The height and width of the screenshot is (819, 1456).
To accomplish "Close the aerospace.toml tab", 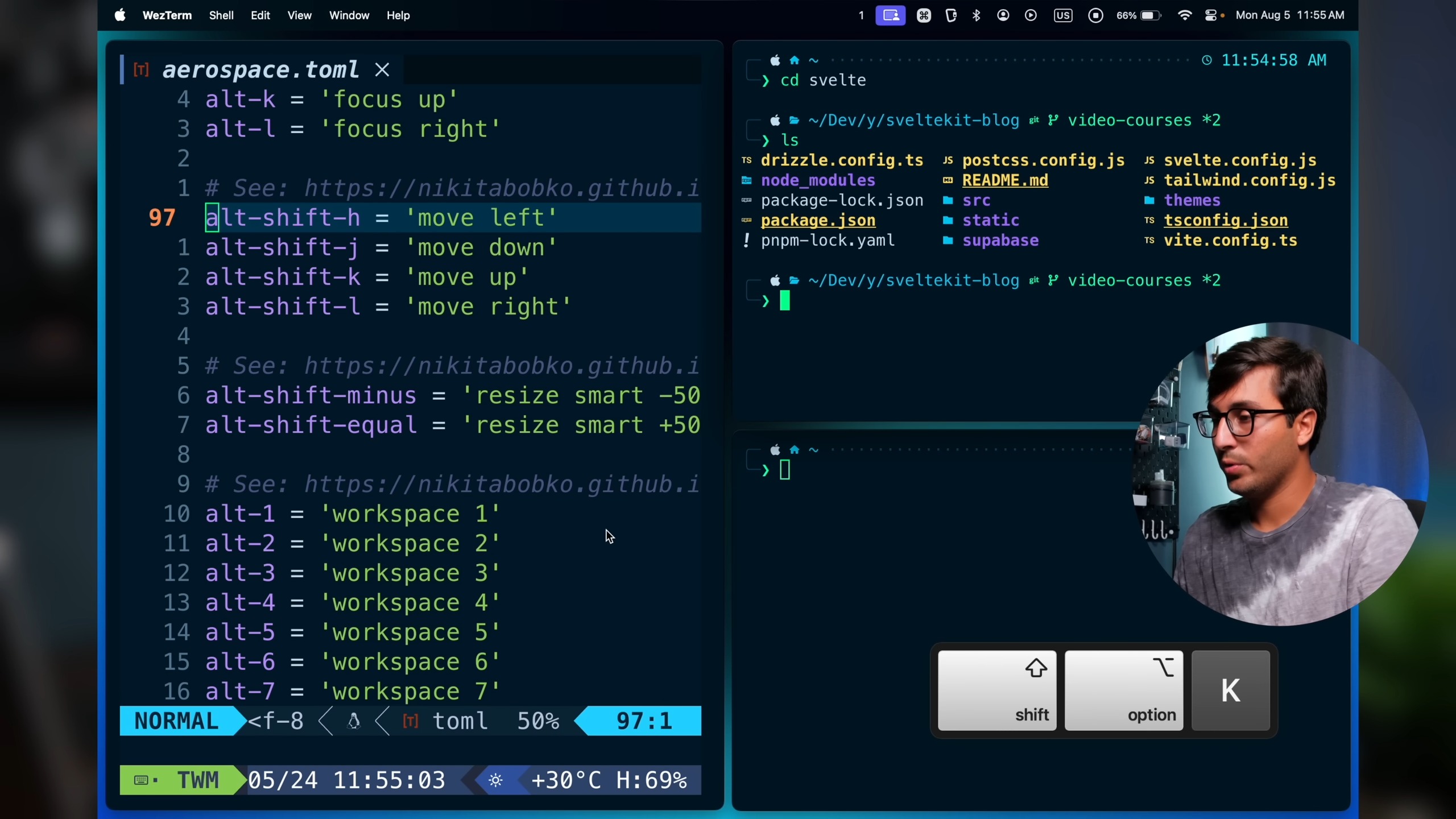I will (382, 70).
